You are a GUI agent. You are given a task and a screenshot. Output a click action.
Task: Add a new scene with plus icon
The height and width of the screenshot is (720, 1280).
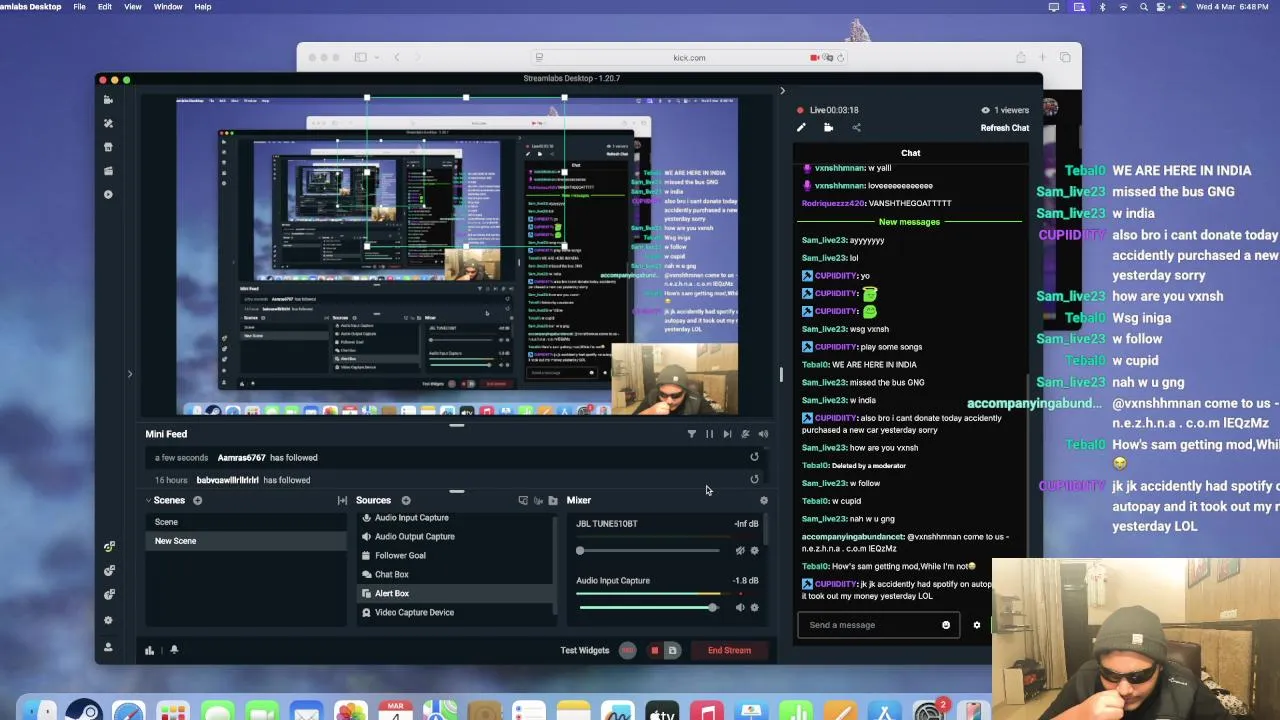[x=197, y=500]
